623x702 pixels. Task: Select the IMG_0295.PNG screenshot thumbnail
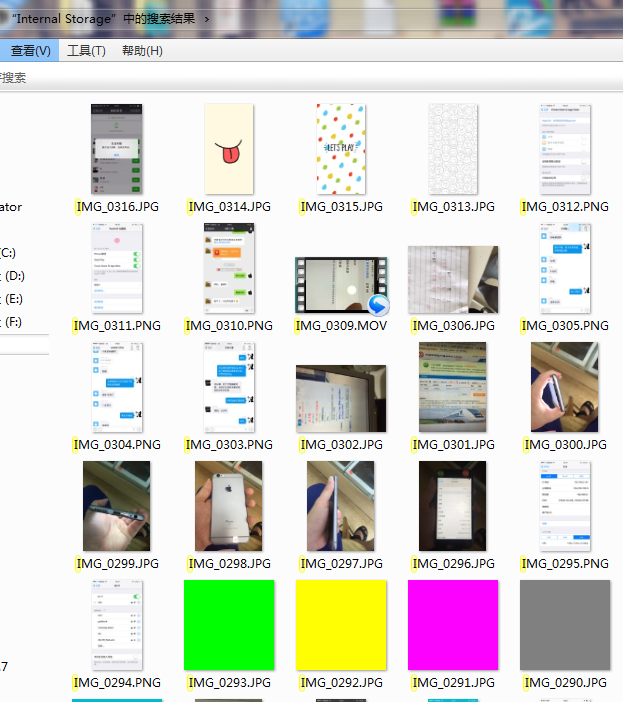pos(565,506)
